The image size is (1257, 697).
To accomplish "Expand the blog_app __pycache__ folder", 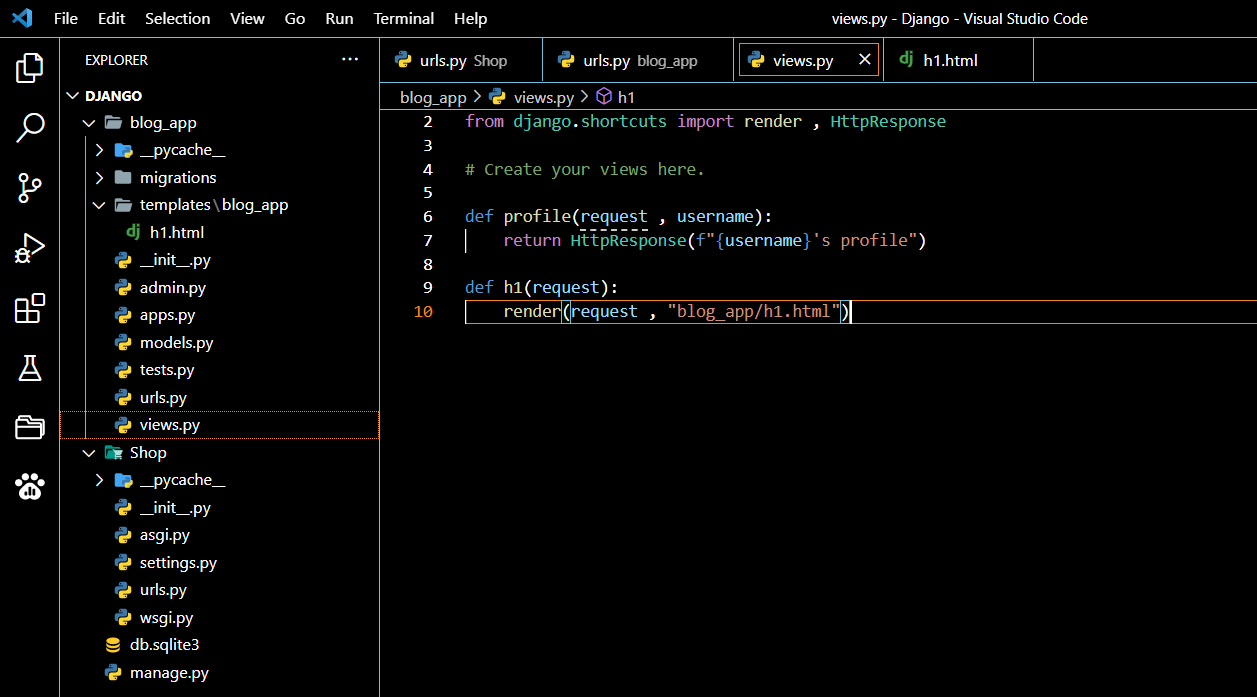I will point(99,150).
